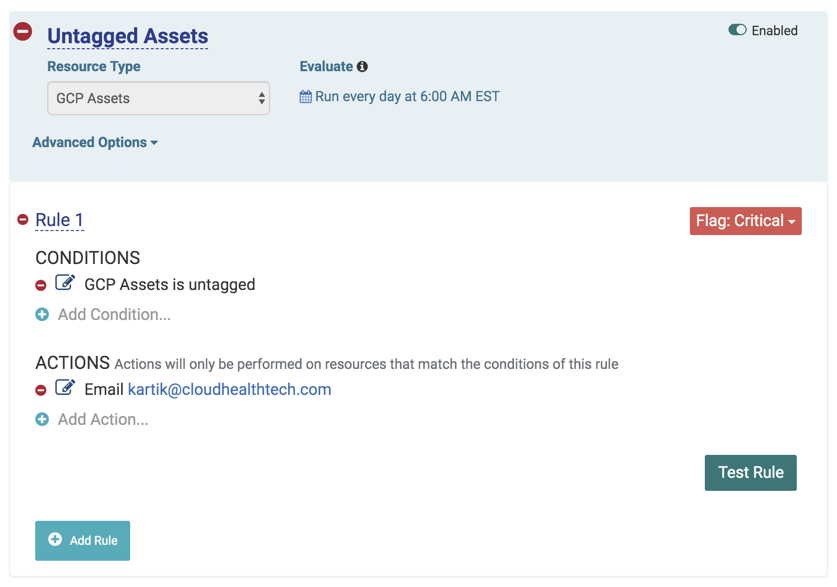Remove Rule 1 using its minus icon
This screenshot has width=837, height=587.
(23, 220)
